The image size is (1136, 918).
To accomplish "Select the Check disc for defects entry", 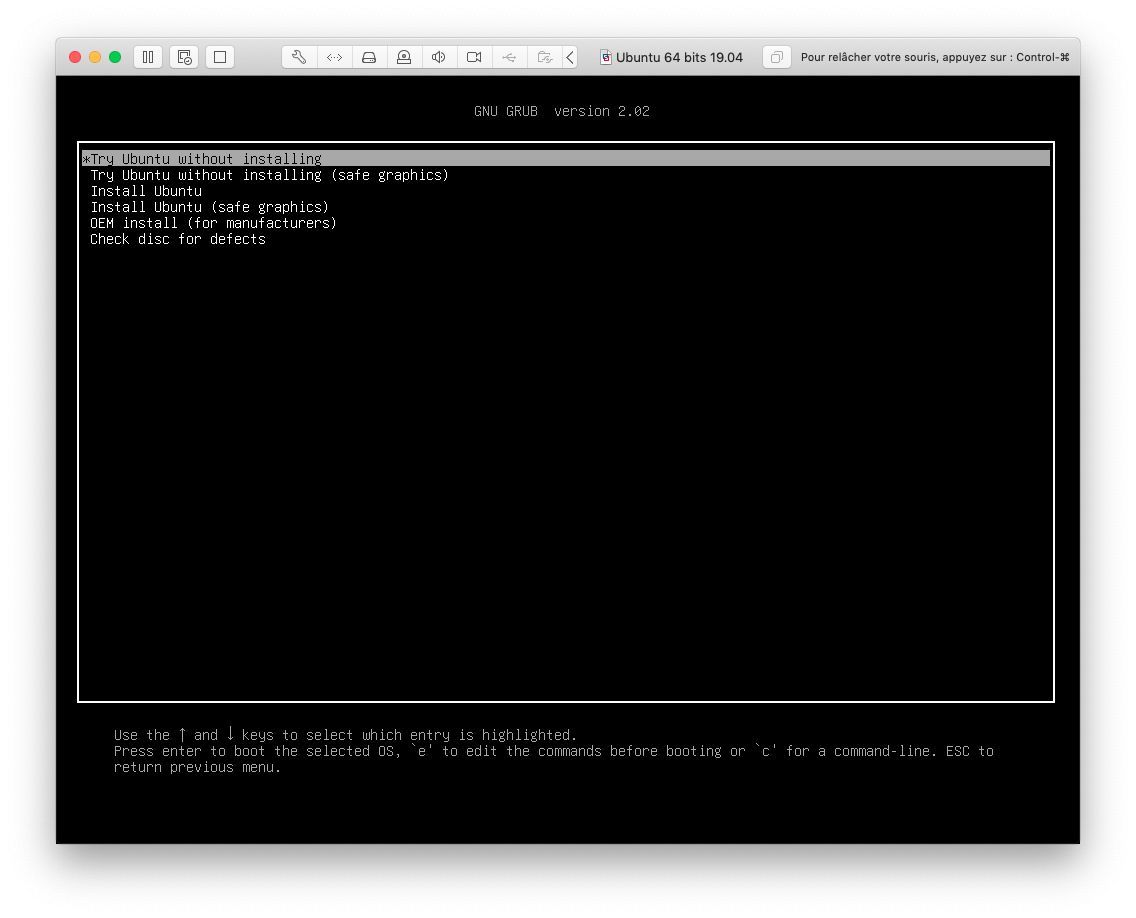I will pos(177,238).
